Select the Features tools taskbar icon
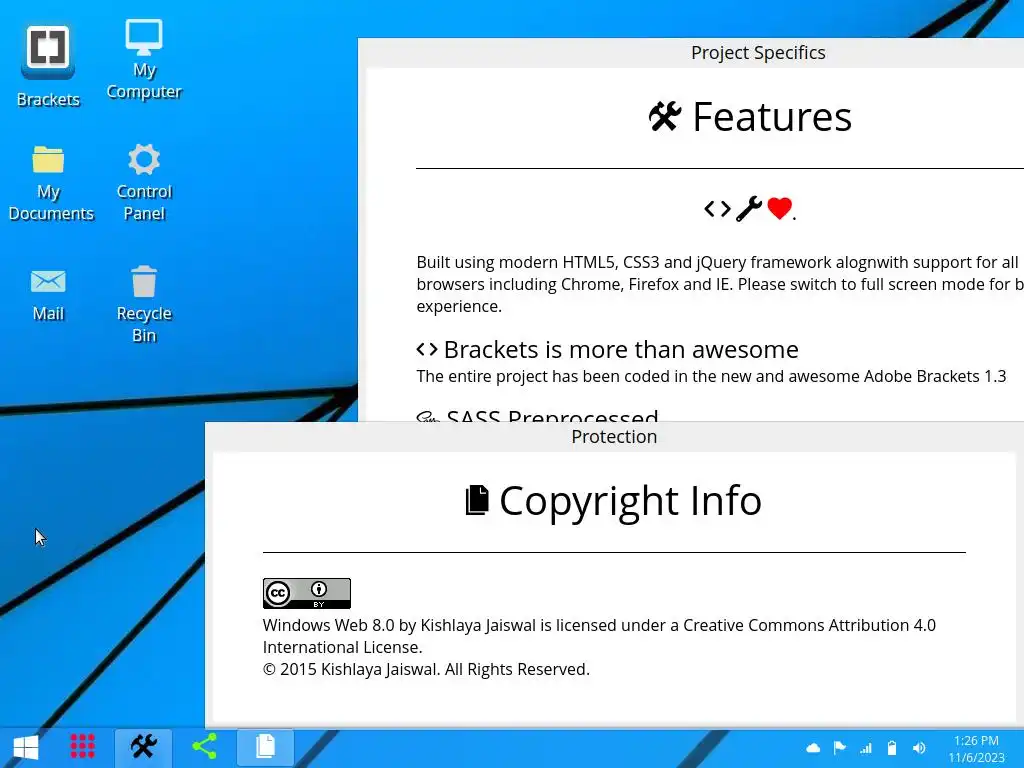The height and width of the screenshot is (768, 1024). [144, 746]
